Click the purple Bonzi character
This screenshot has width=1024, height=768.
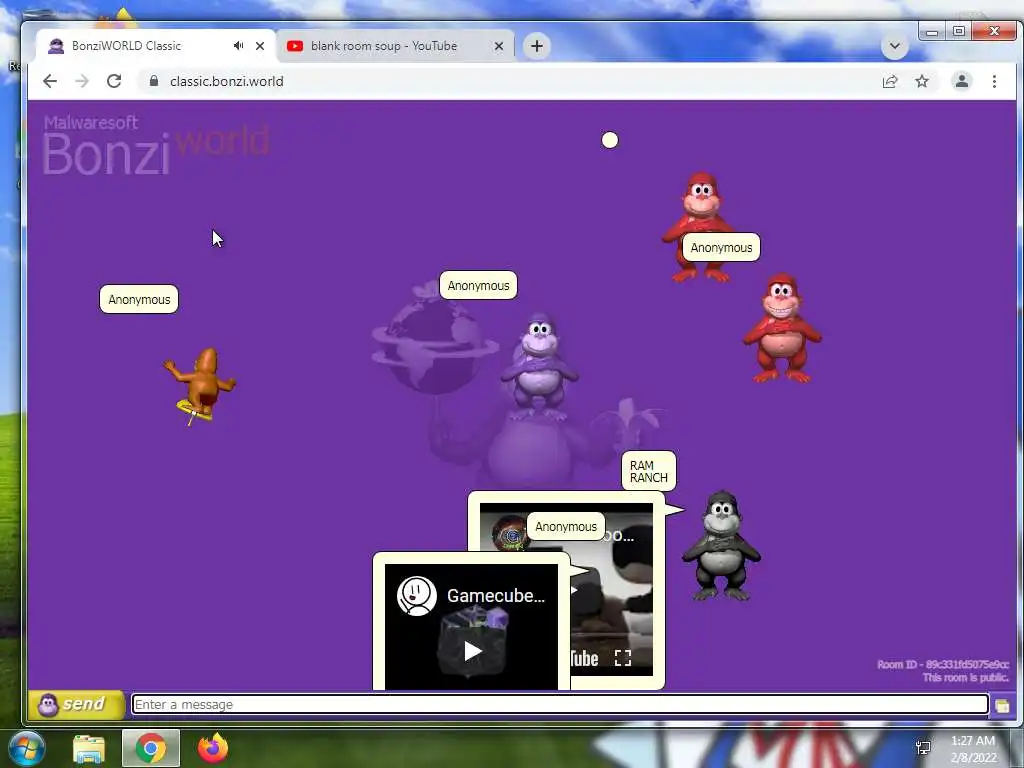pyautogui.click(x=539, y=366)
